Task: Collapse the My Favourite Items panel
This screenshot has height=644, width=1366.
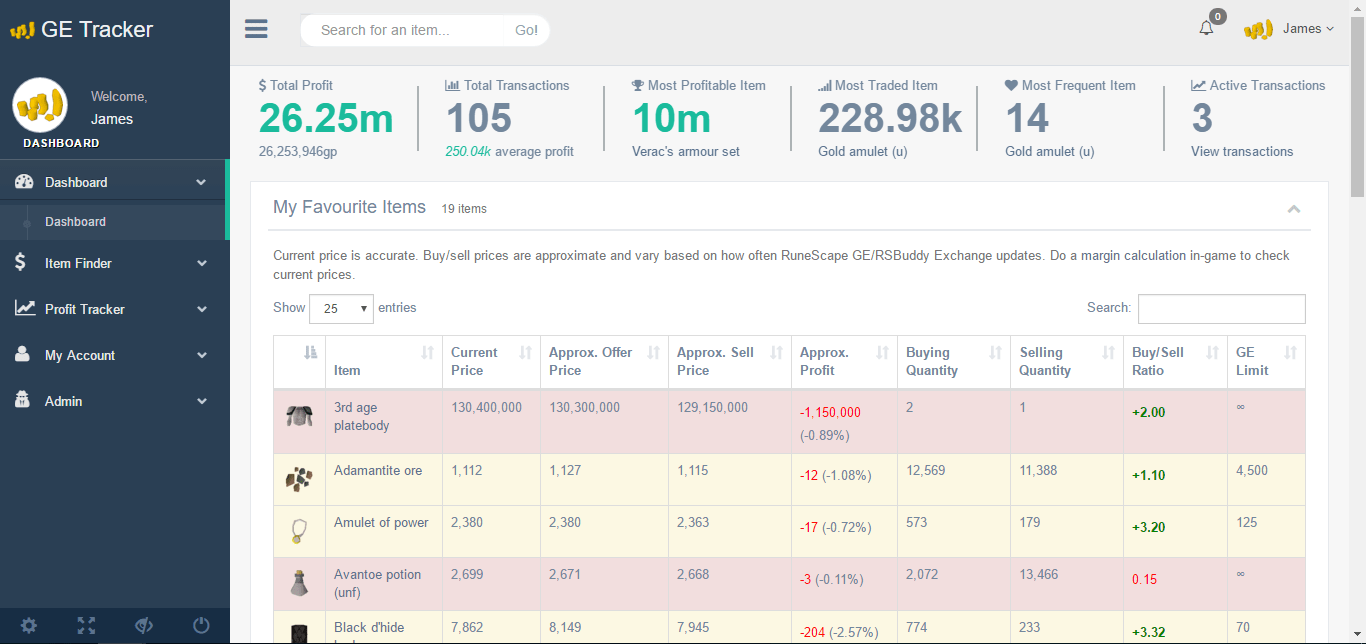Action: pyautogui.click(x=1294, y=209)
